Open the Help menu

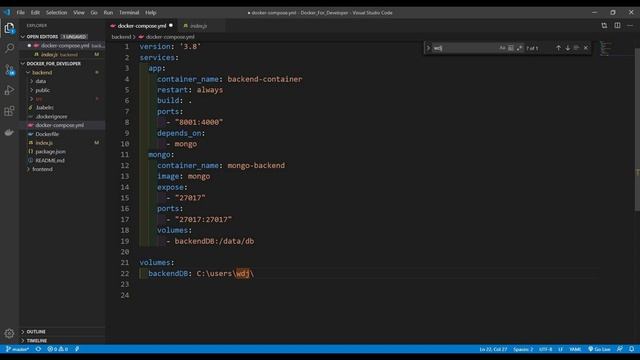[151, 12]
